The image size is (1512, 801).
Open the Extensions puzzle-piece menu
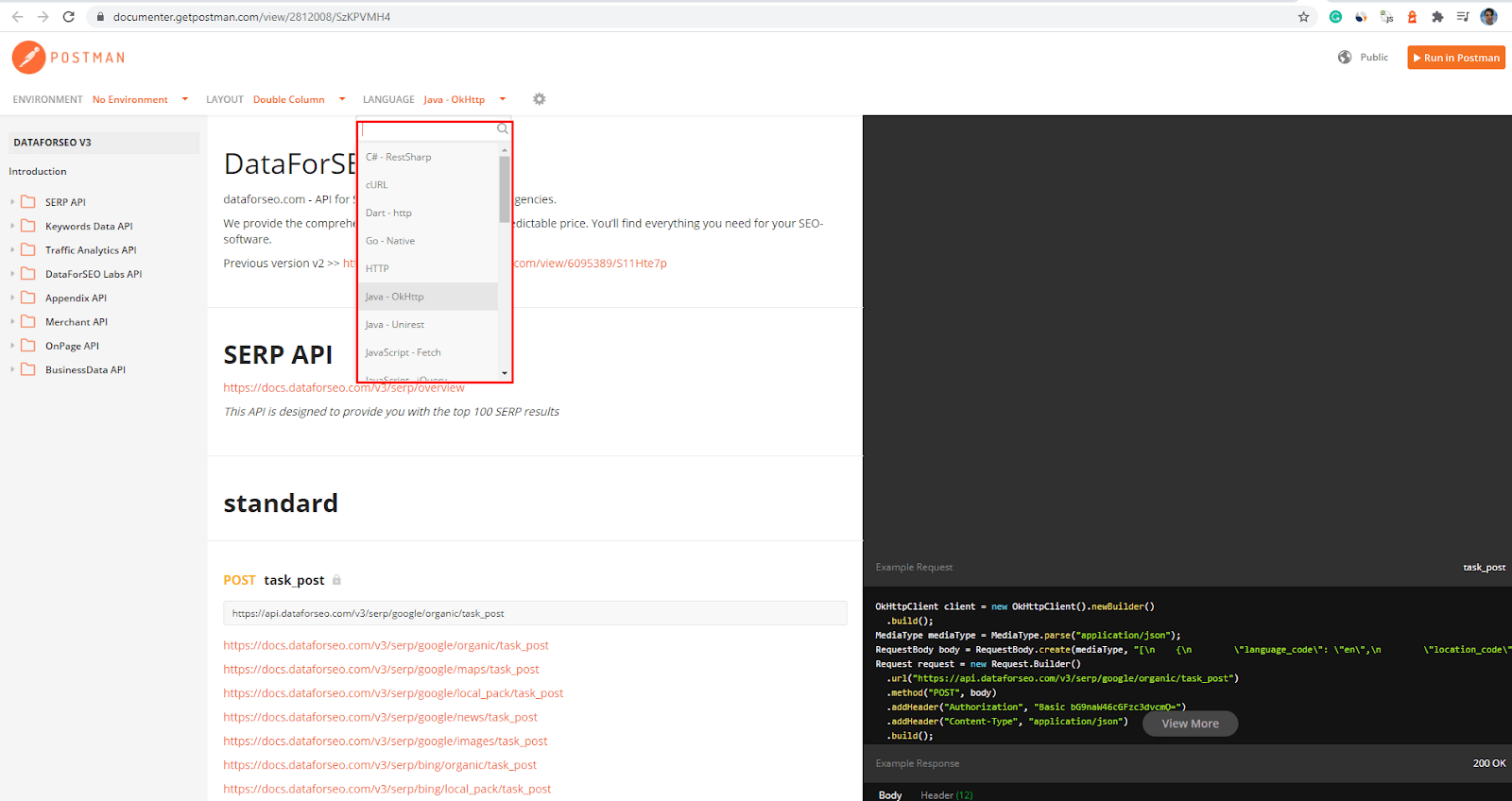[1437, 17]
